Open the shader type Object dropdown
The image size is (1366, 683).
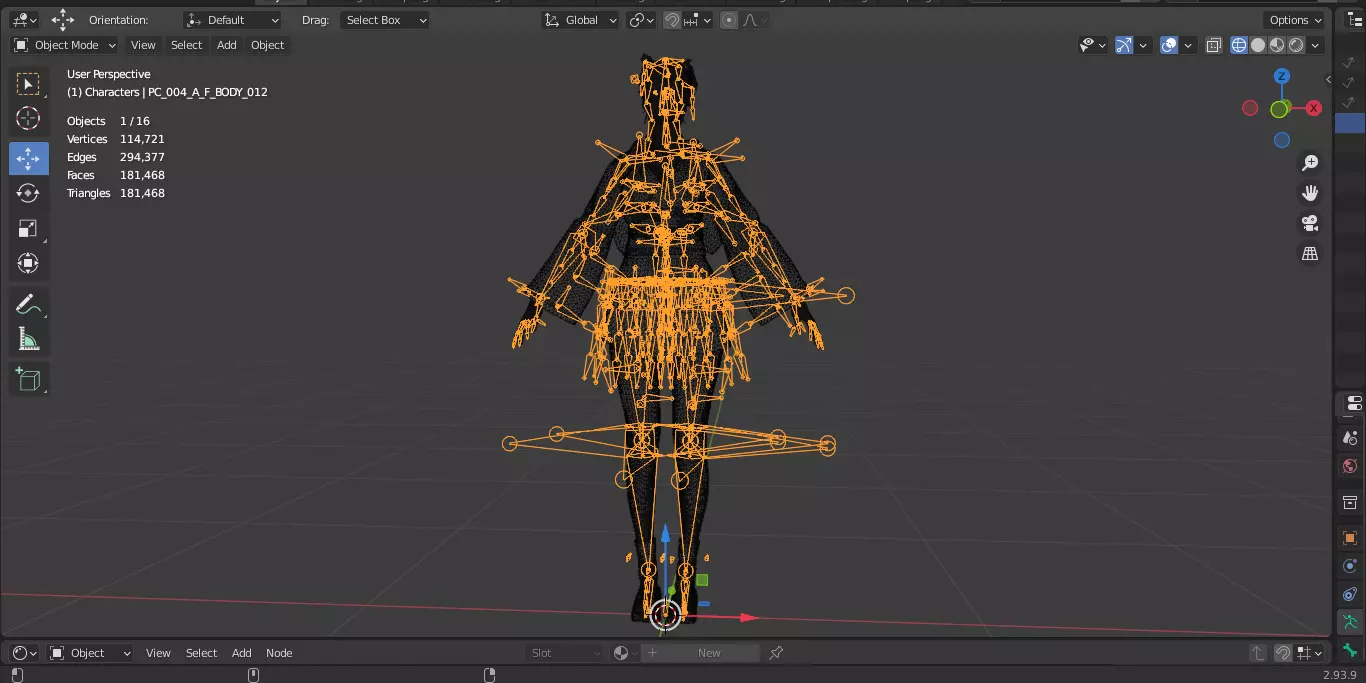coord(91,653)
